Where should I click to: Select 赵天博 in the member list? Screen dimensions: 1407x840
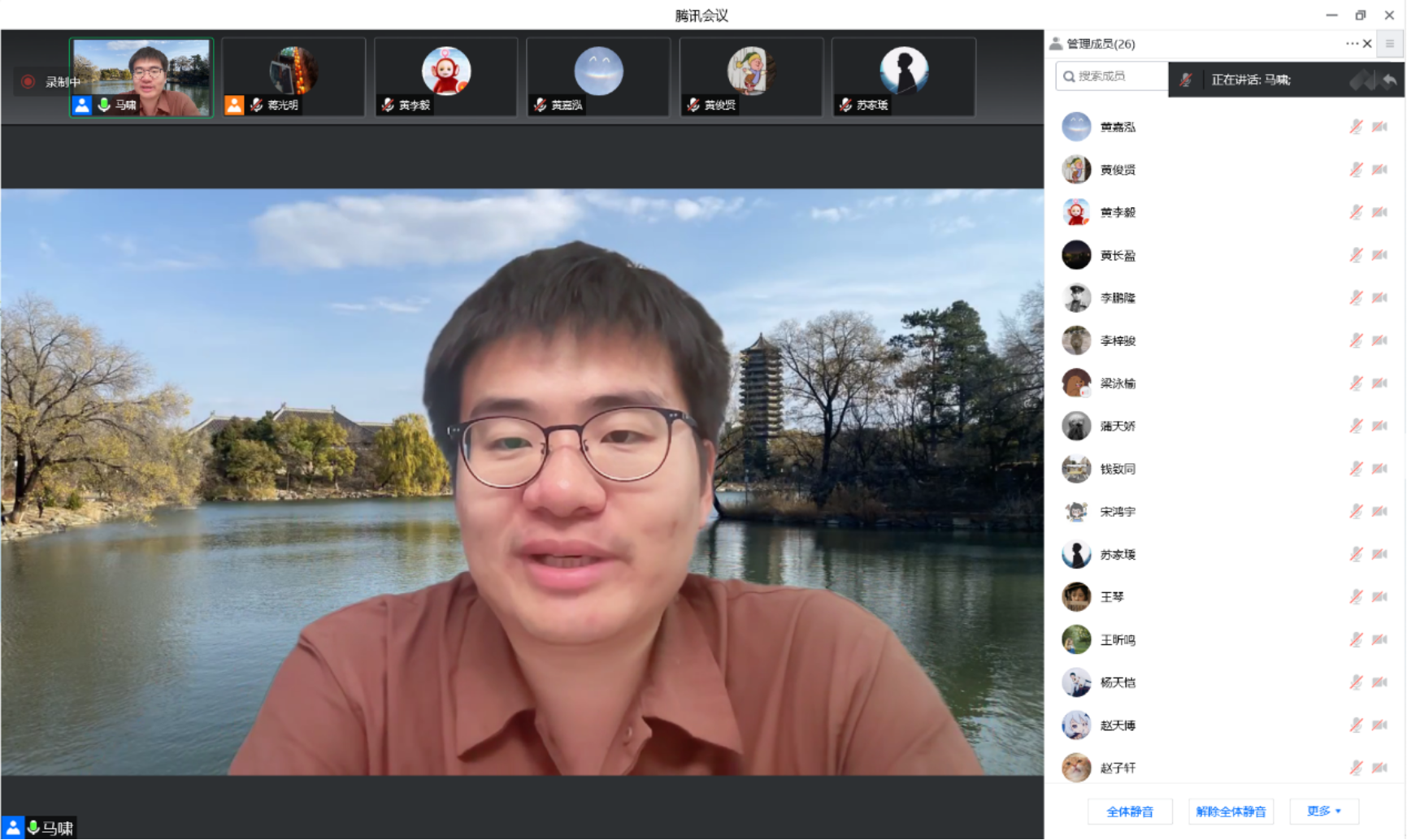pyautogui.click(x=1118, y=725)
